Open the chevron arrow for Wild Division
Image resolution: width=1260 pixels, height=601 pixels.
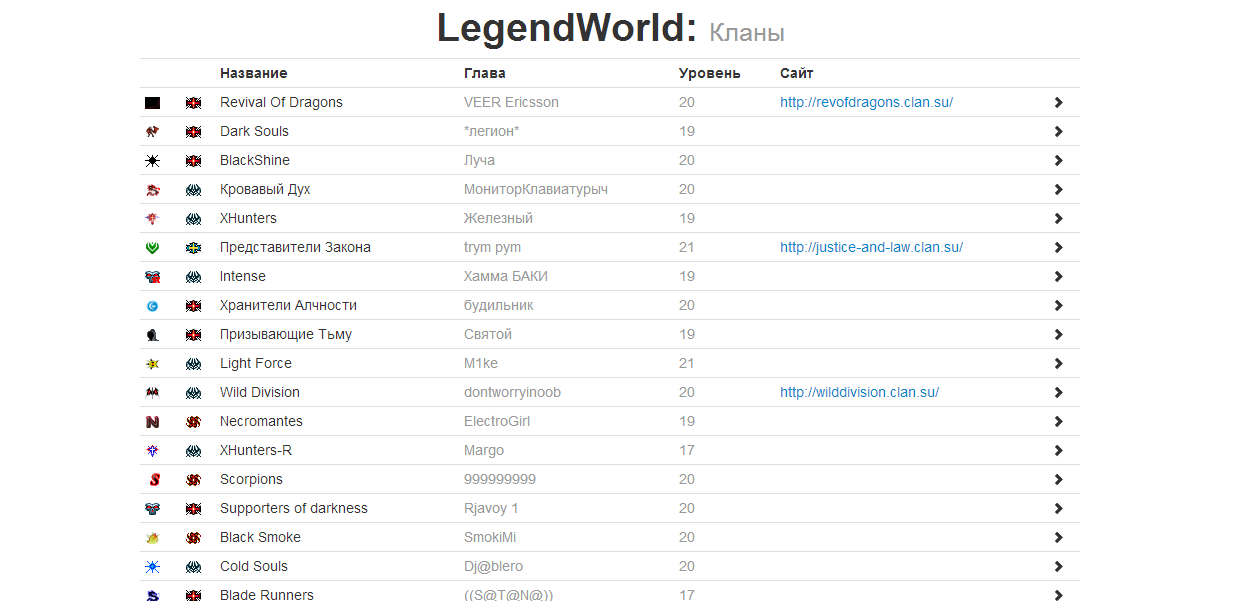[x=1058, y=393]
